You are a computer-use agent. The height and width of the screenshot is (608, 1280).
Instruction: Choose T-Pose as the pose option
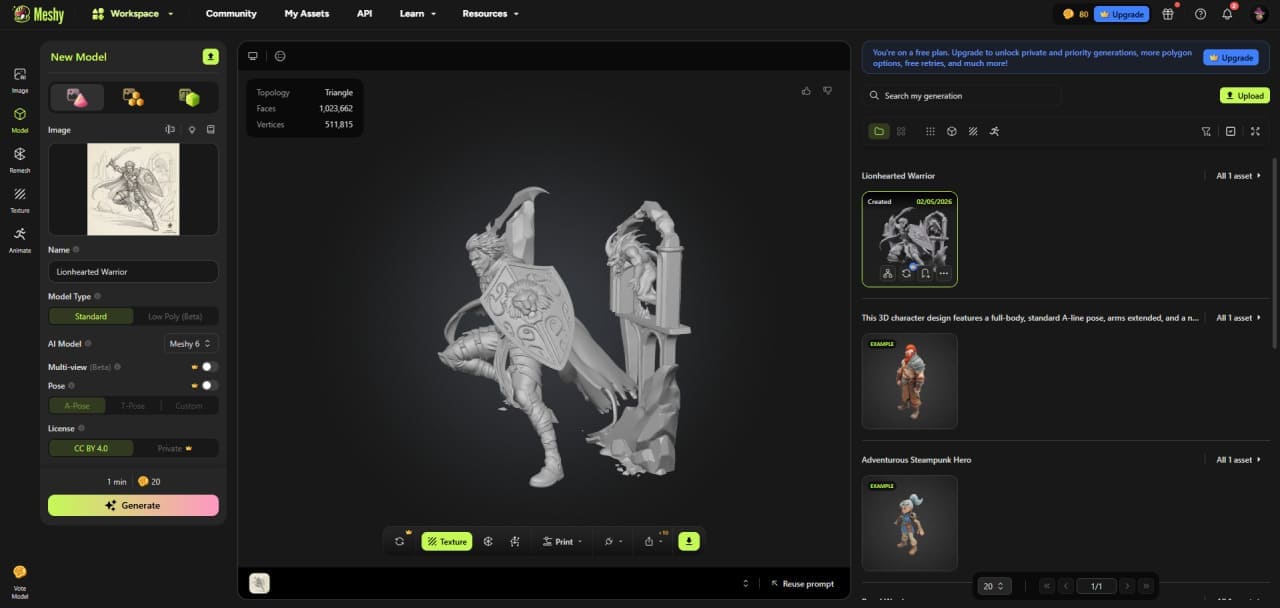(132, 405)
